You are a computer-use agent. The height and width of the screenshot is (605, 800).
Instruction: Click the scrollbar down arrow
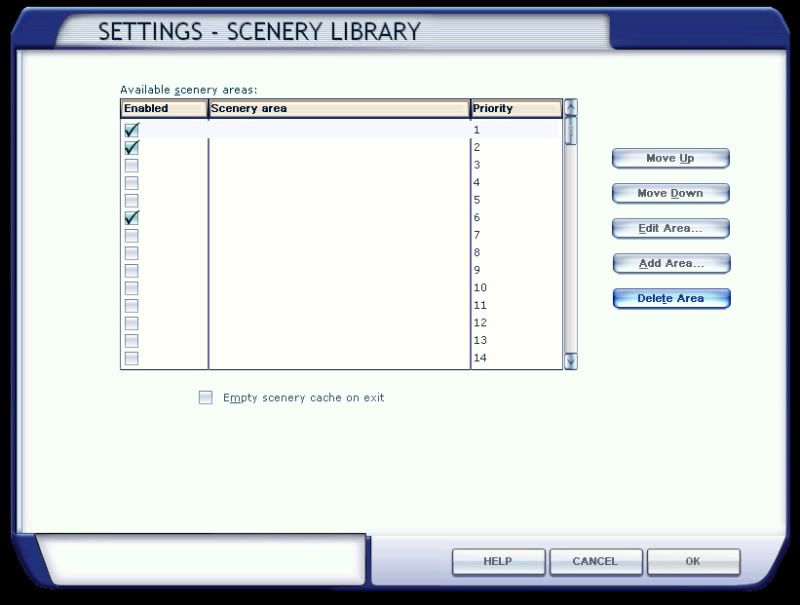tap(569, 359)
